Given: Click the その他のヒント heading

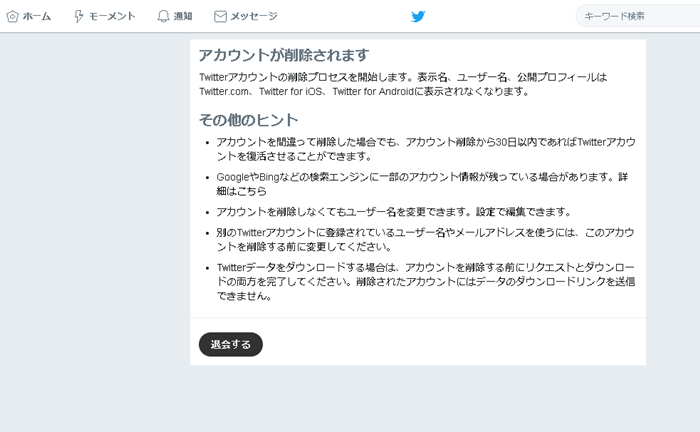Looking at the screenshot, I should [248, 120].
